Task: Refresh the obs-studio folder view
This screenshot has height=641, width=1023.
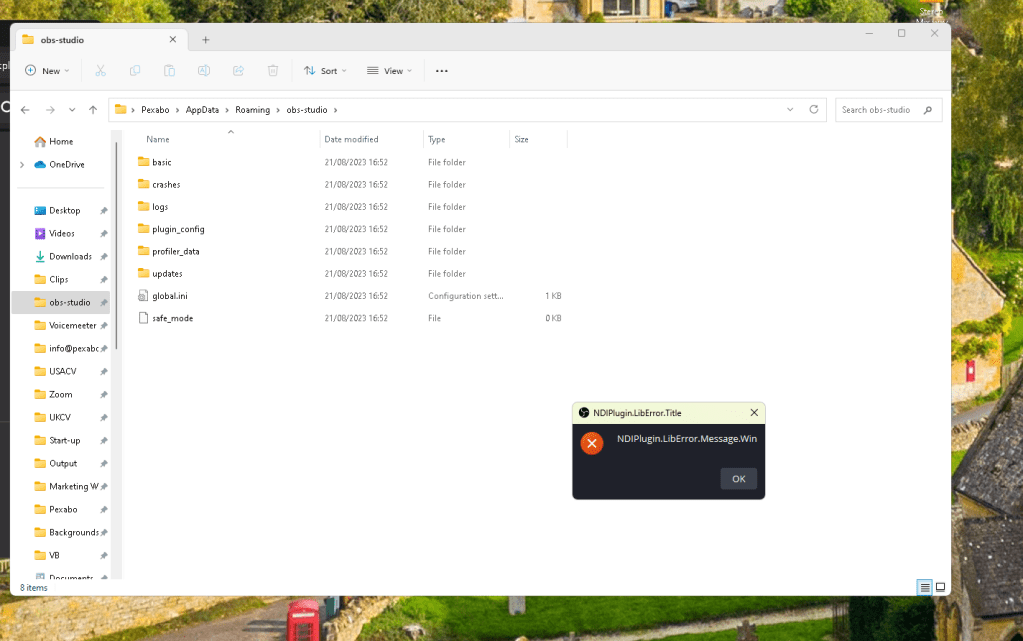Action: [814, 110]
